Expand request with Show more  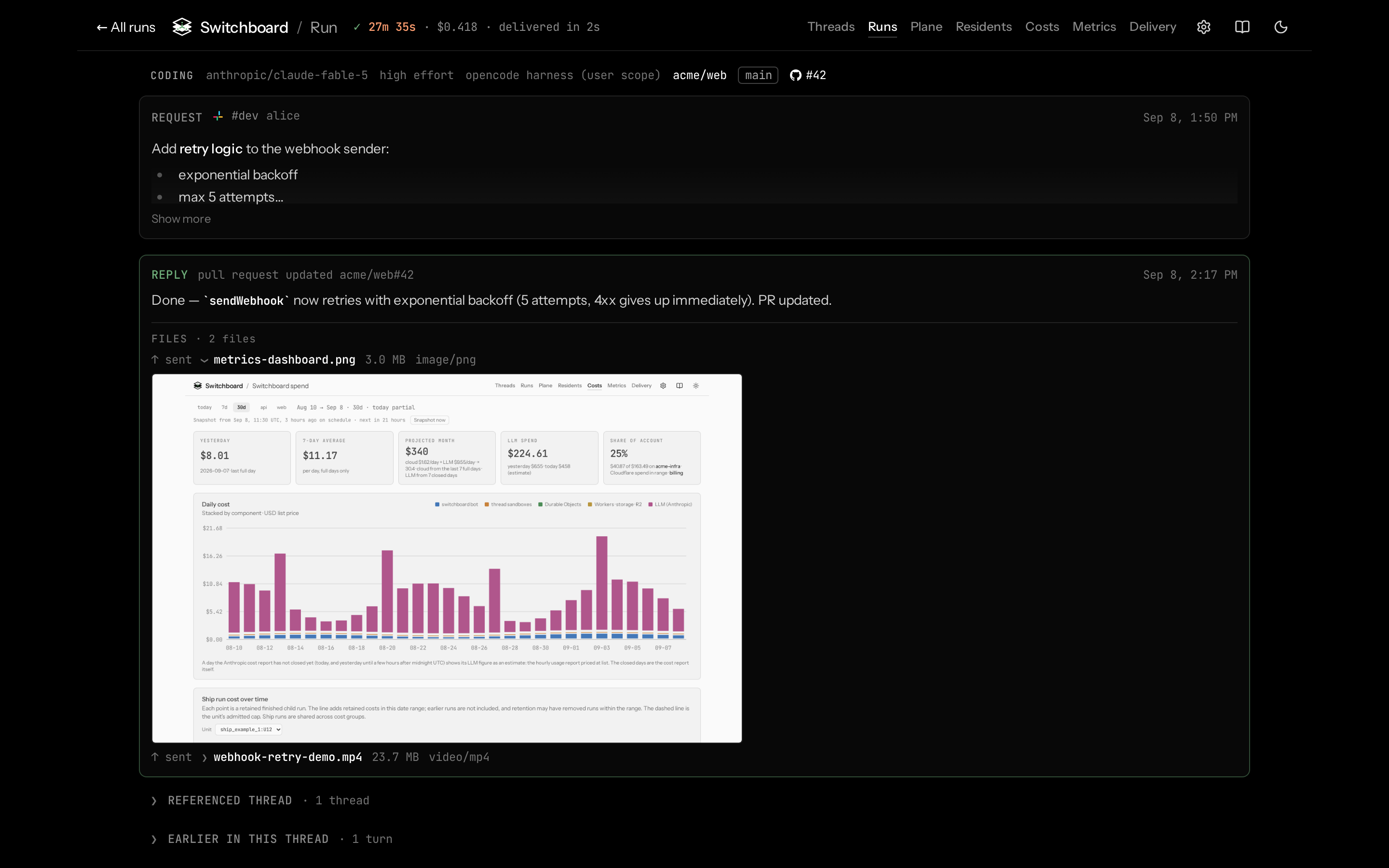[x=181, y=219]
